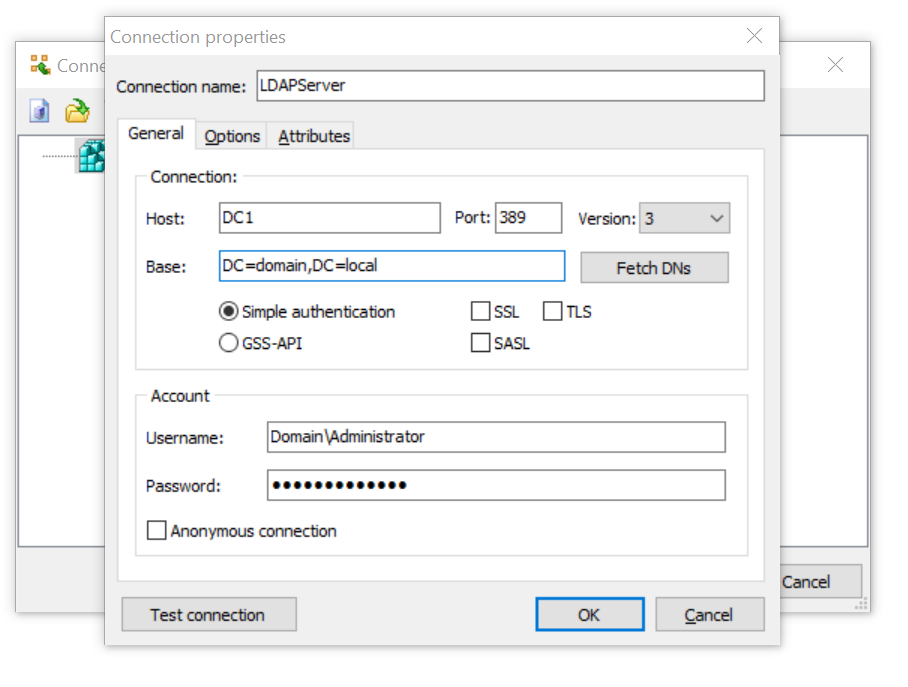The image size is (908, 687).
Task: Open the Attributes tab
Action: coord(314,136)
